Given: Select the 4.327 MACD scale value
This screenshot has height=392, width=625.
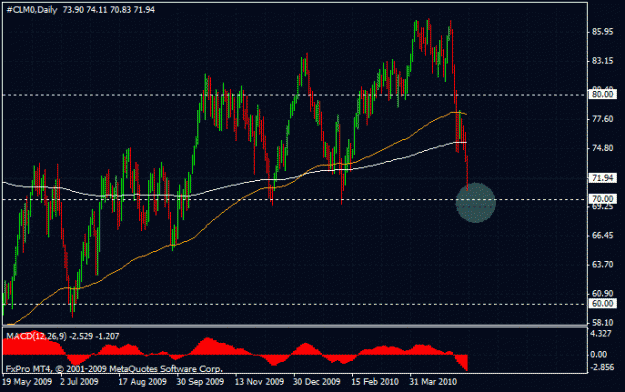Looking at the screenshot, I should coord(601,334).
